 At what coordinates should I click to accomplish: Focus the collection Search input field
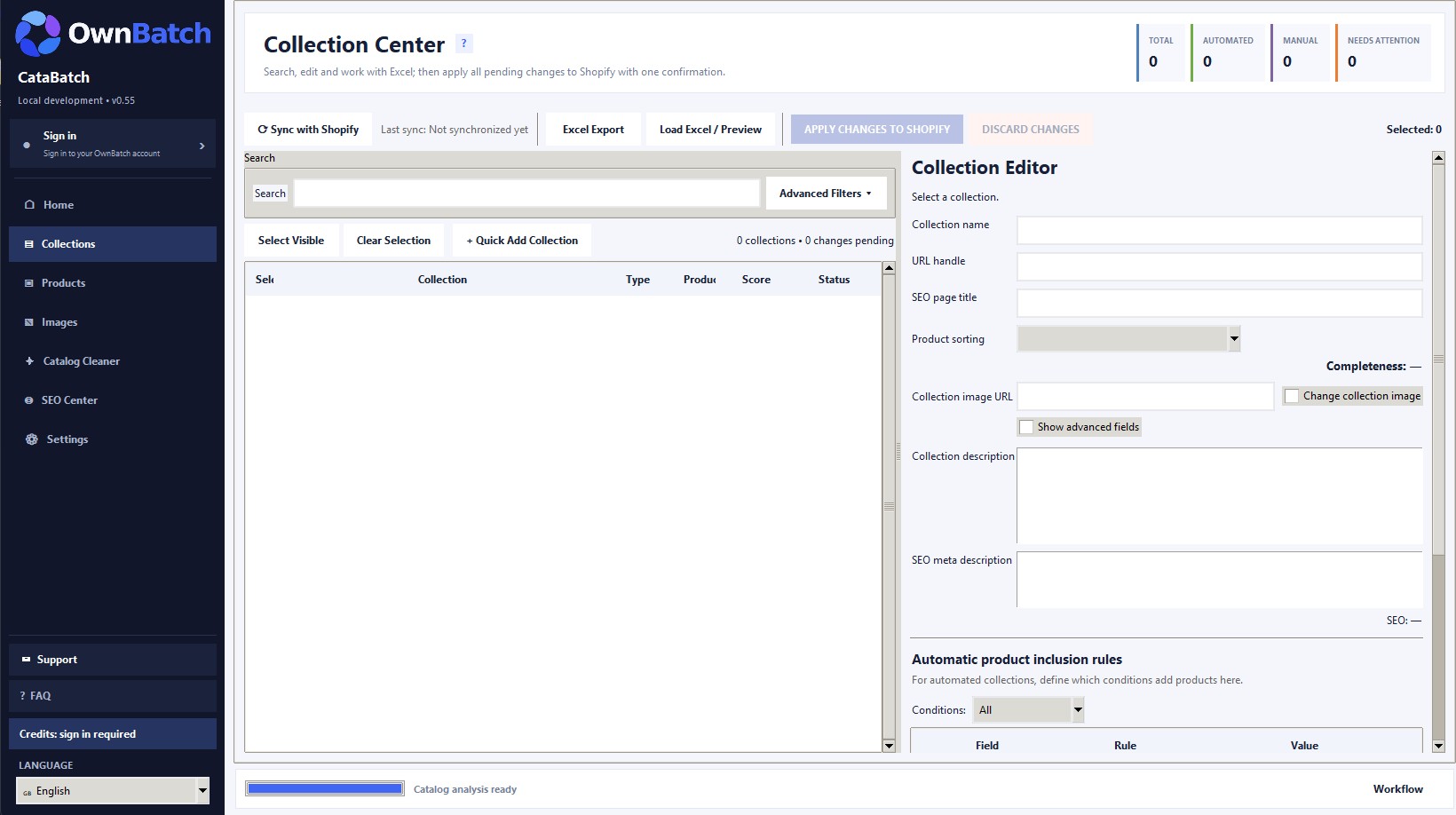526,194
